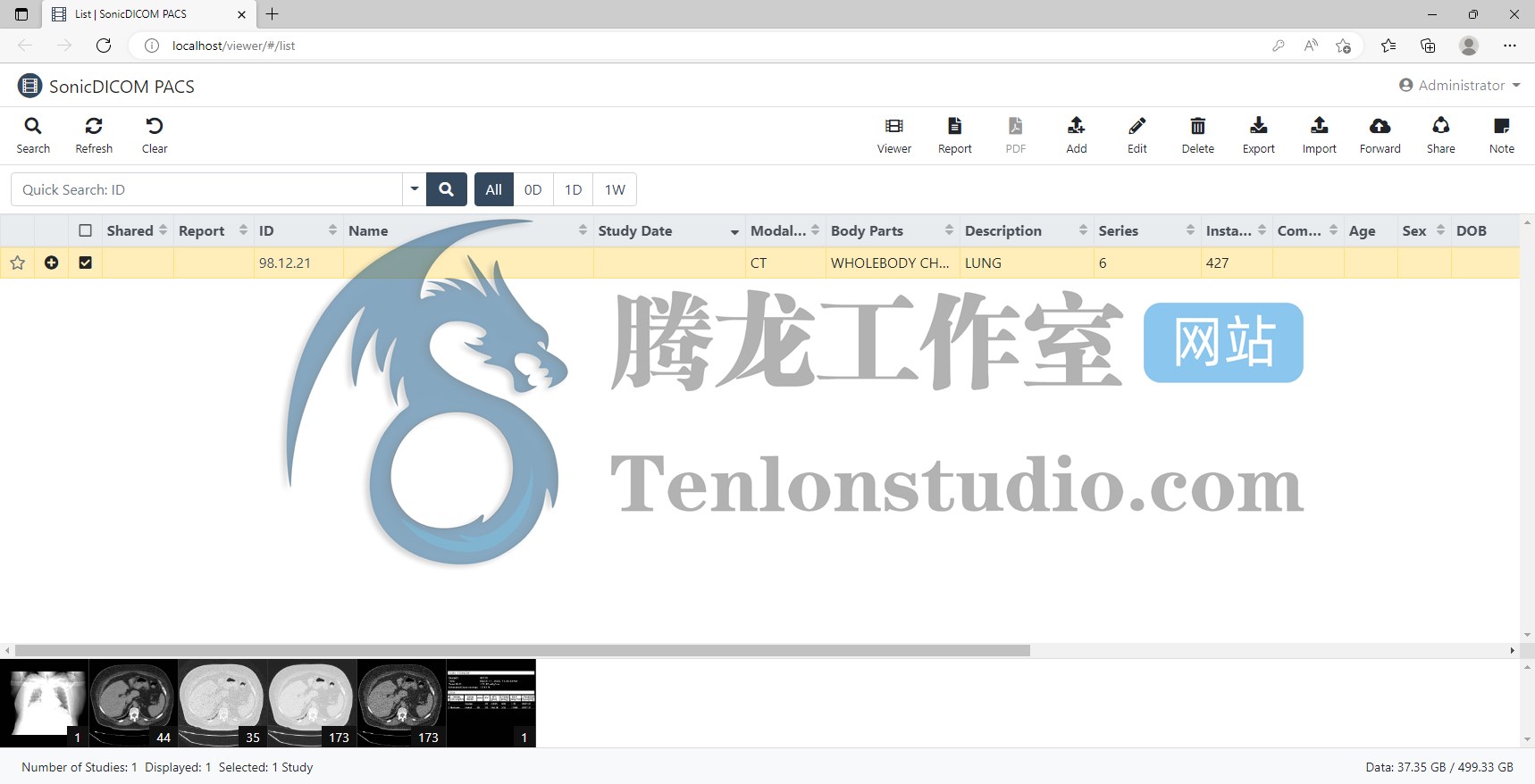This screenshot has width=1535, height=784.
Task: Select the 1D date filter
Action: coord(573,189)
